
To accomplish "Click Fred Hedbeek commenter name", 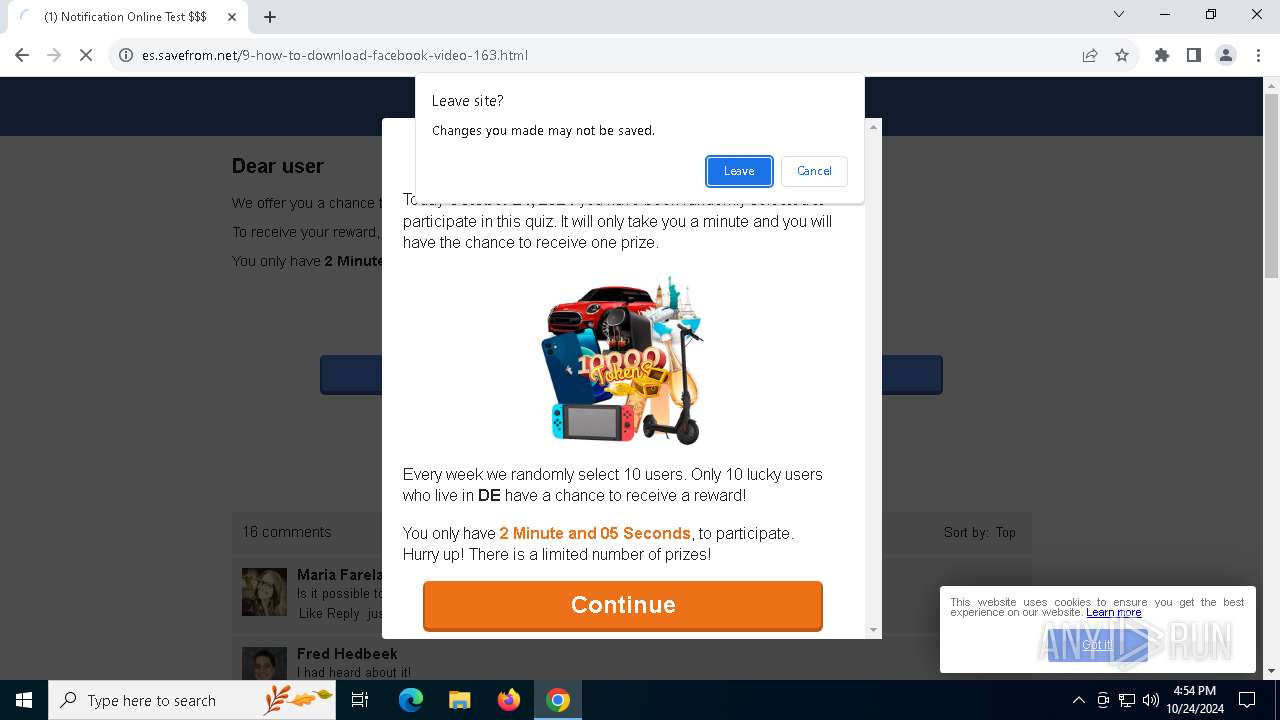I will click(347, 654).
